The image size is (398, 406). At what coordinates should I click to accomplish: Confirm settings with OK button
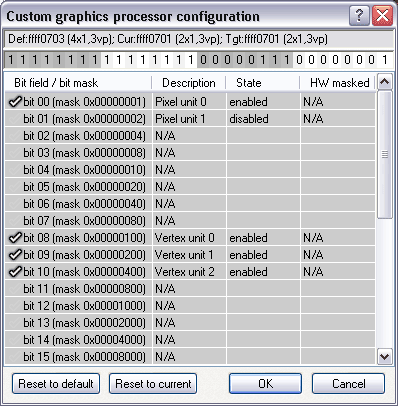pos(265,384)
